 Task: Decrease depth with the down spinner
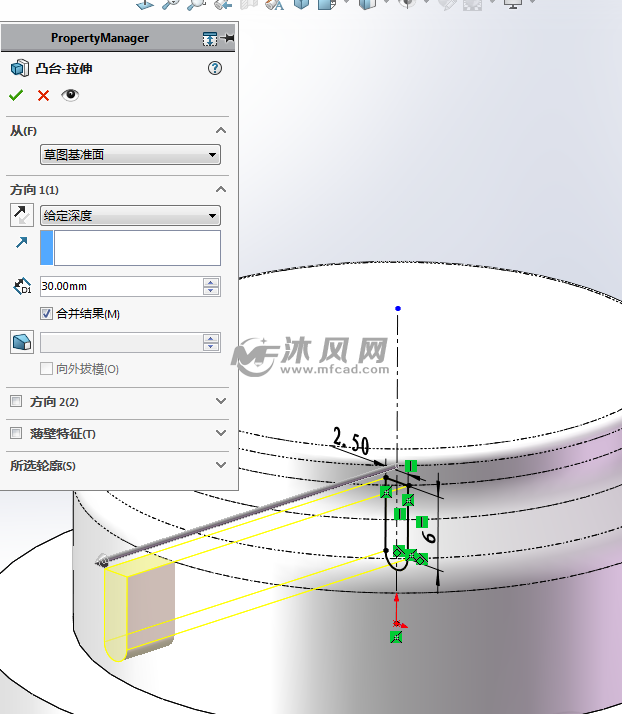[x=211, y=291]
